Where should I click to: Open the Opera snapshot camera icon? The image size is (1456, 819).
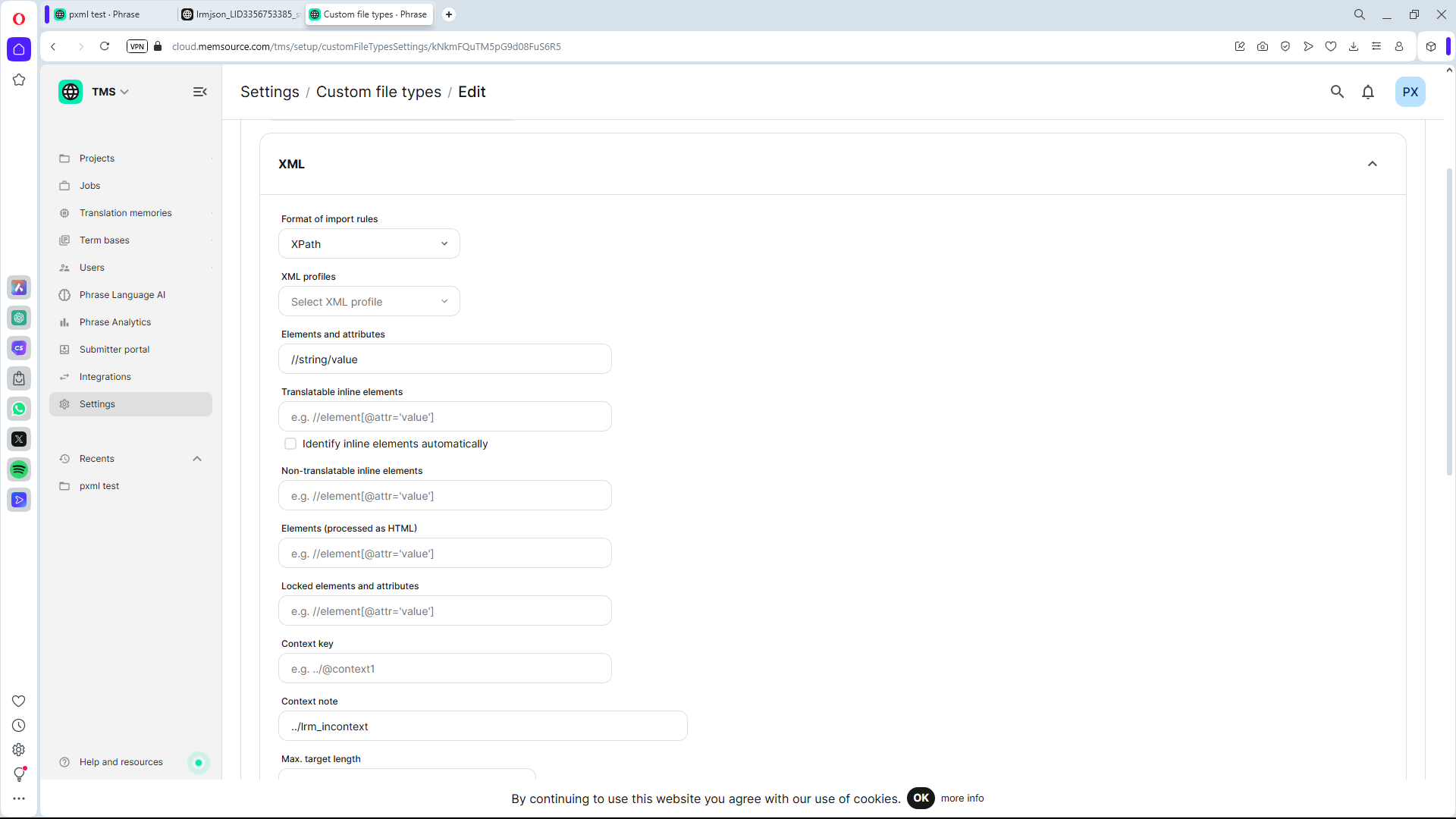(1263, 46)
